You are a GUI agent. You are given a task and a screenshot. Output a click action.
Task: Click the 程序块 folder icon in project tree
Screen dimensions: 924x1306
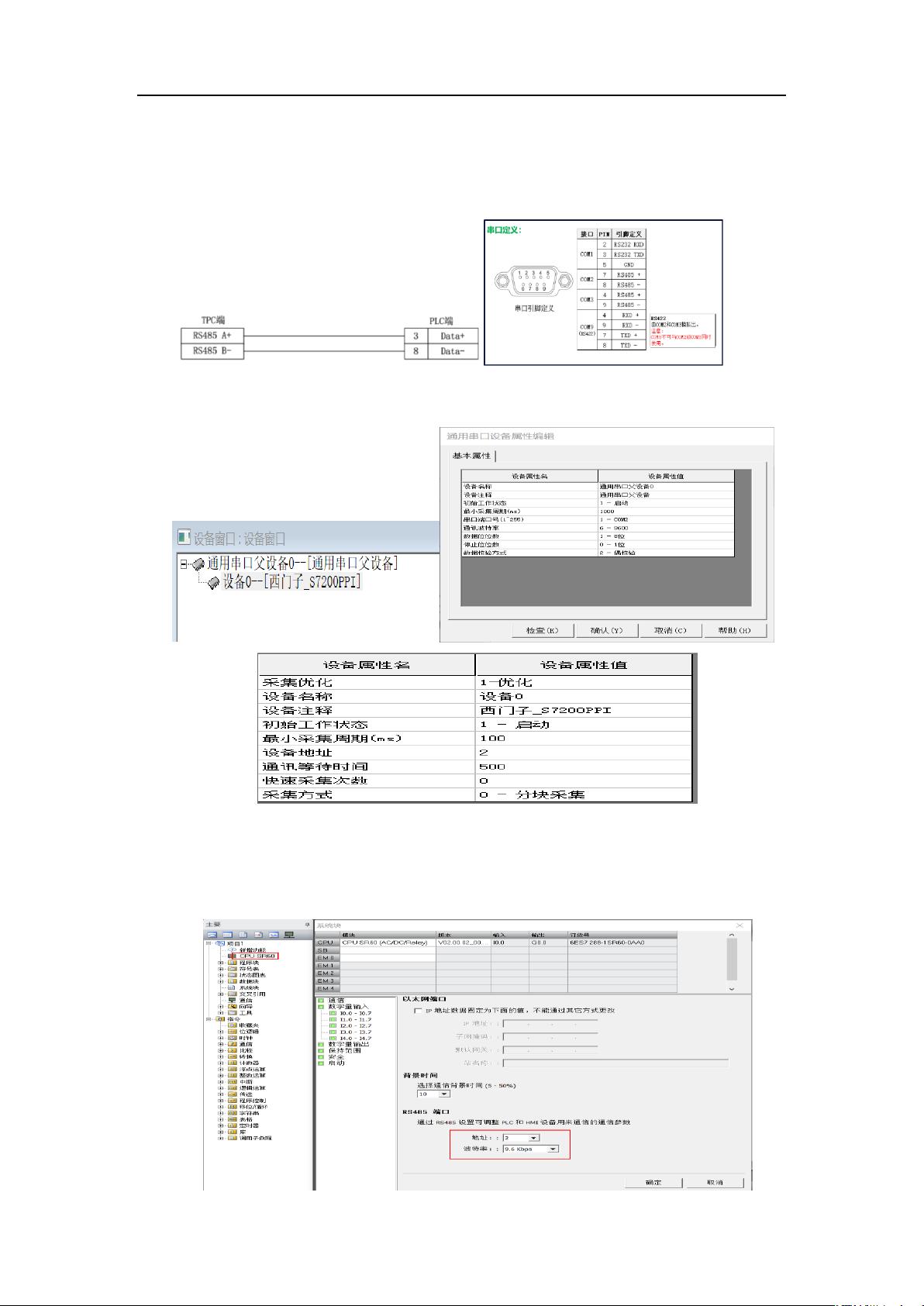232,963
